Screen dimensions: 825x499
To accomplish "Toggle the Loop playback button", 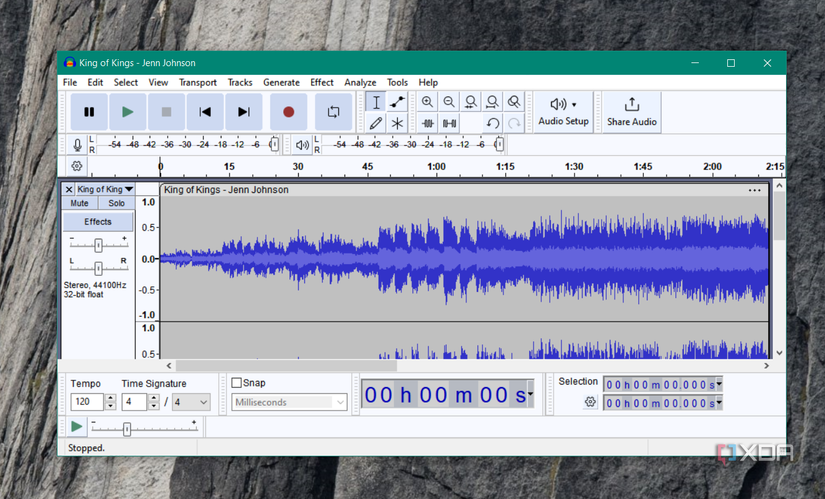I will [334, 112].
